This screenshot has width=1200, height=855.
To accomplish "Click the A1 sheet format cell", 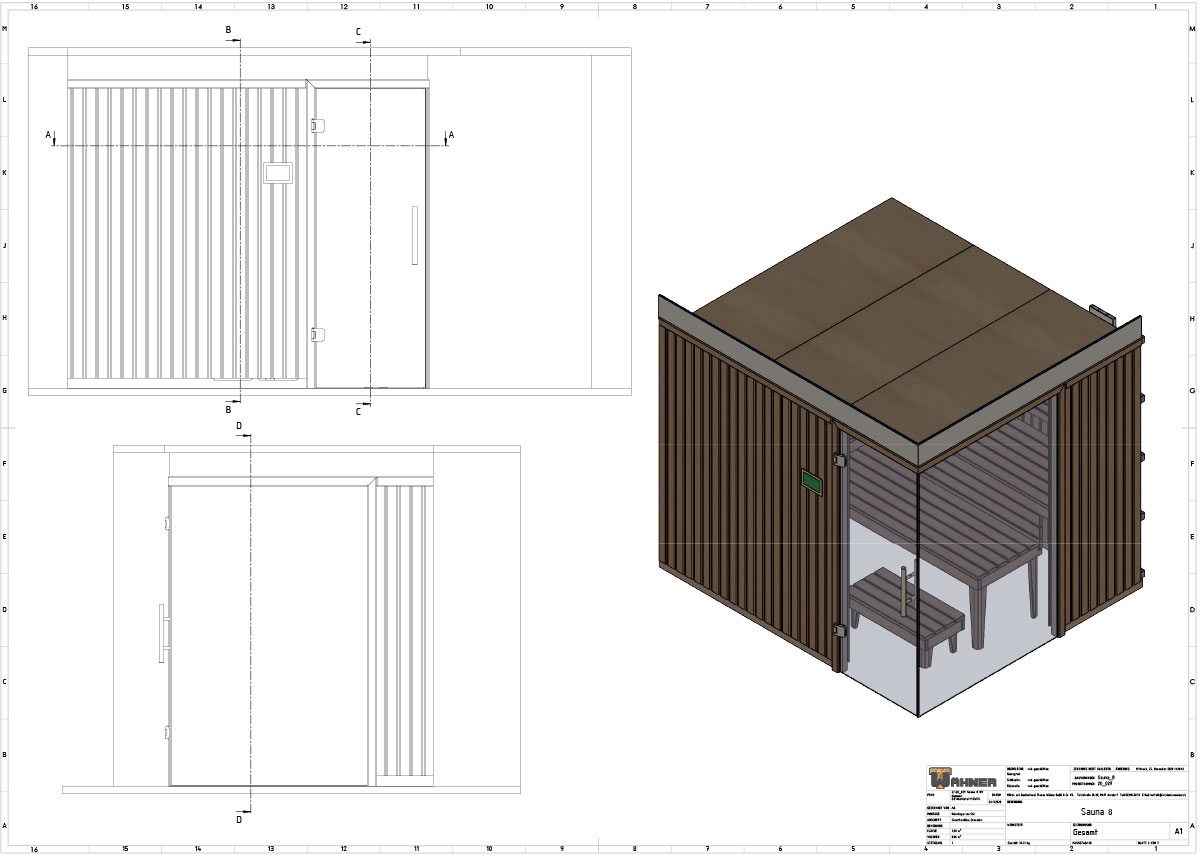I will 1178,830.
